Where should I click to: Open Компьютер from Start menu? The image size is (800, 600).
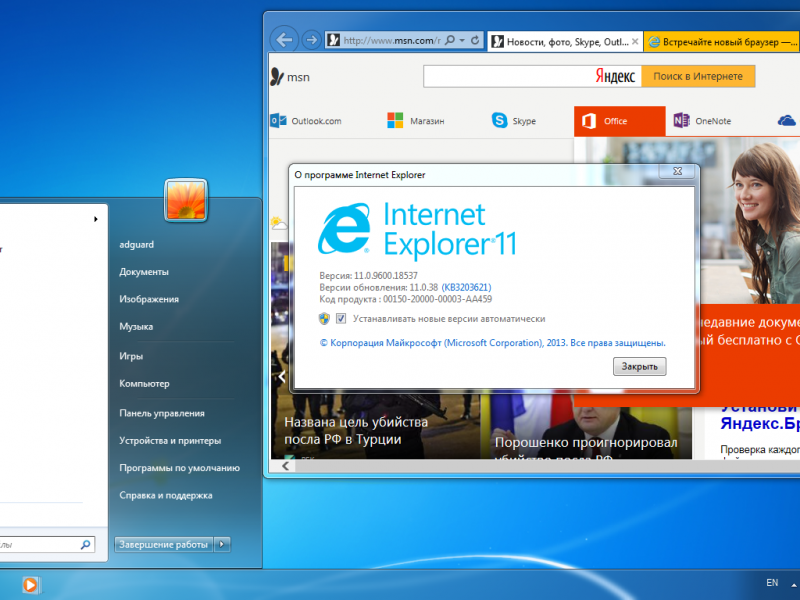[144, 384]
